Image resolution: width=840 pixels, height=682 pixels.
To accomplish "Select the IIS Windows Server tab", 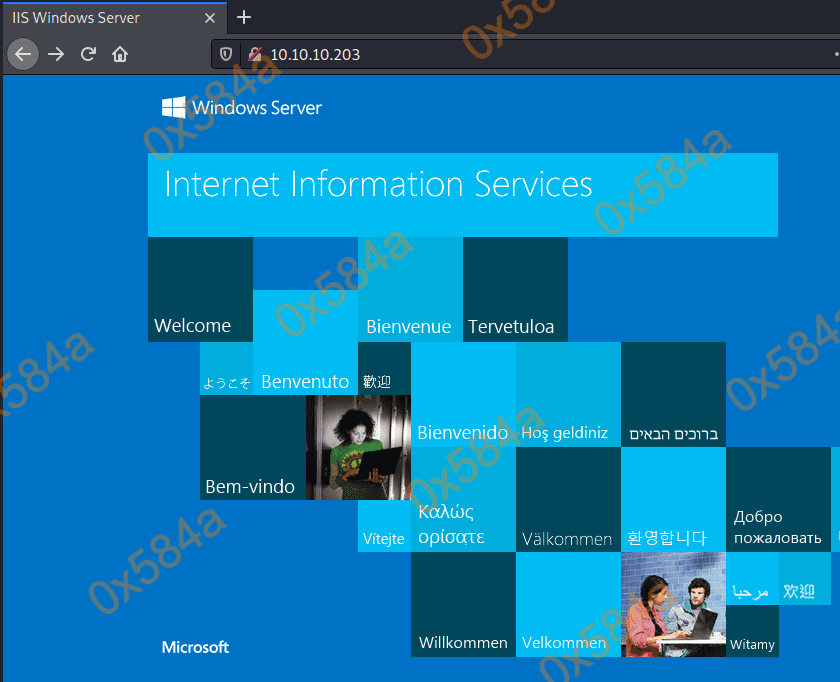I will (x=100, y=17).
